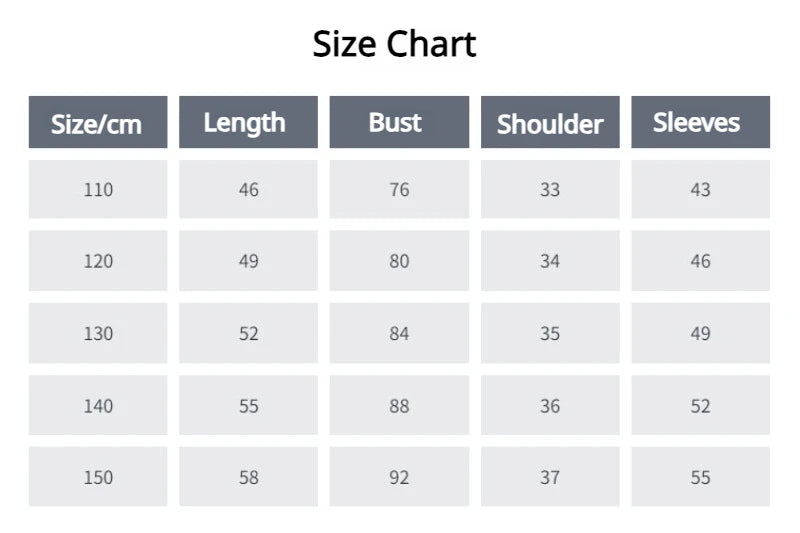This screenshot has height=533, width=800.
Task: Select the Size/cm column header
Action: [98, 123]
